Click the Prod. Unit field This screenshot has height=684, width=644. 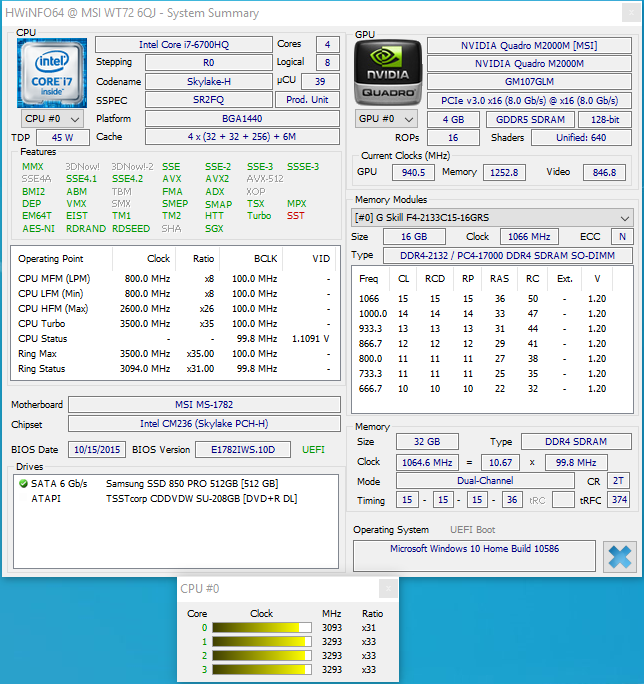coord(307,100)
